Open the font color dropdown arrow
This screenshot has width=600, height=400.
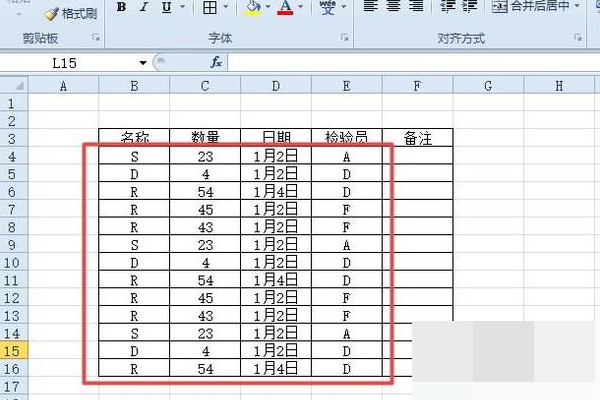point(301,7)
